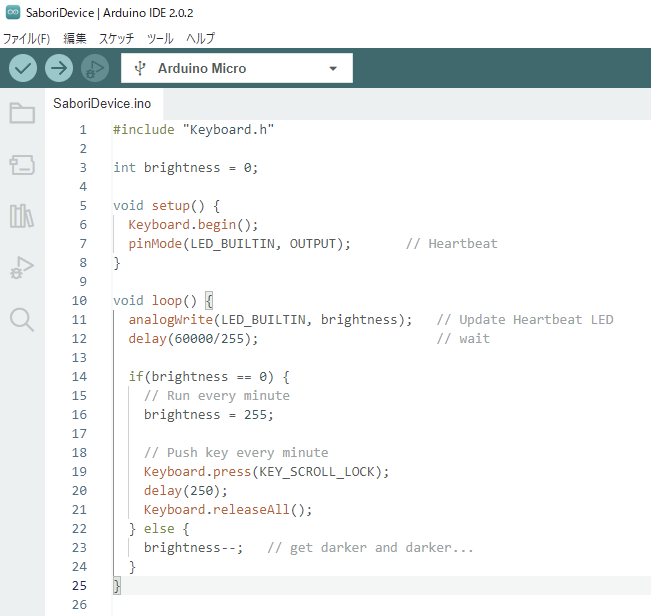This screenshot has height=616, width=651.
Task: Click the '// Heartbeat' comment
Action: point(451,244)
